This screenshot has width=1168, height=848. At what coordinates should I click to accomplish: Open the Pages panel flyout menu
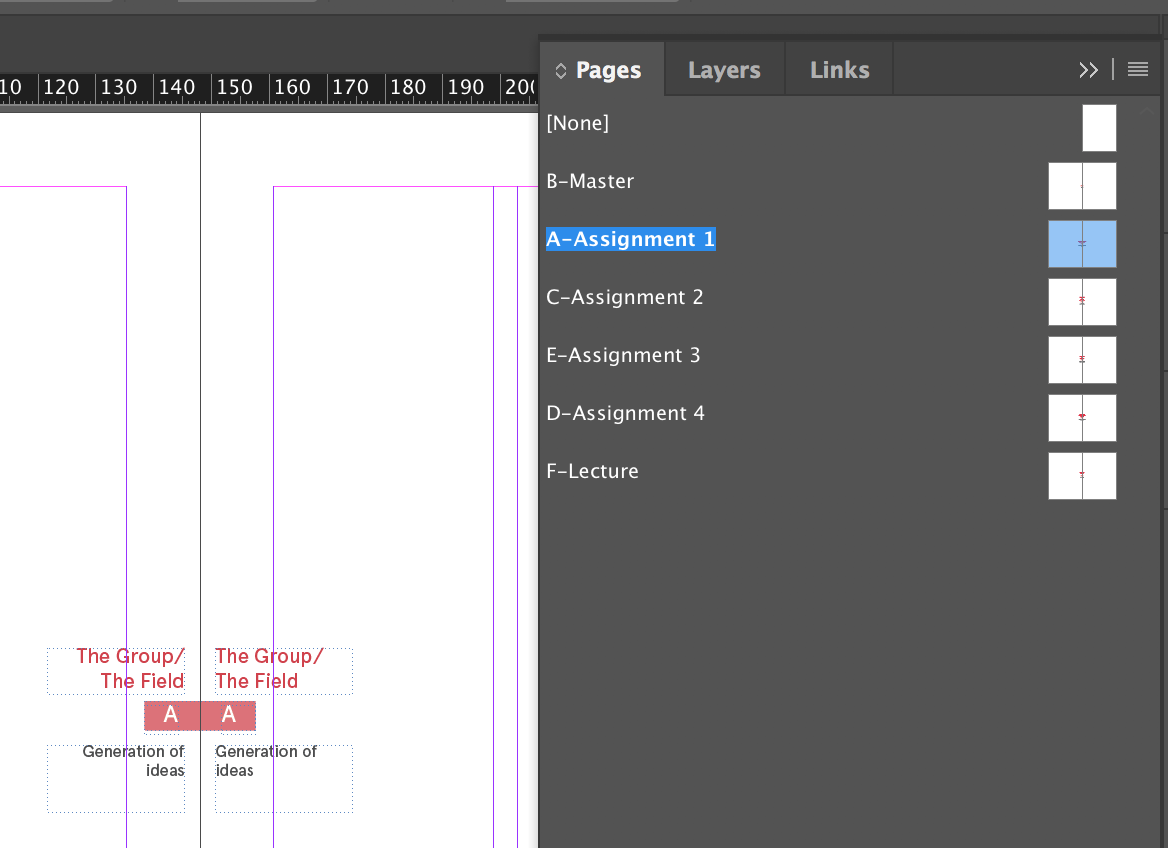coord(1138,70)
